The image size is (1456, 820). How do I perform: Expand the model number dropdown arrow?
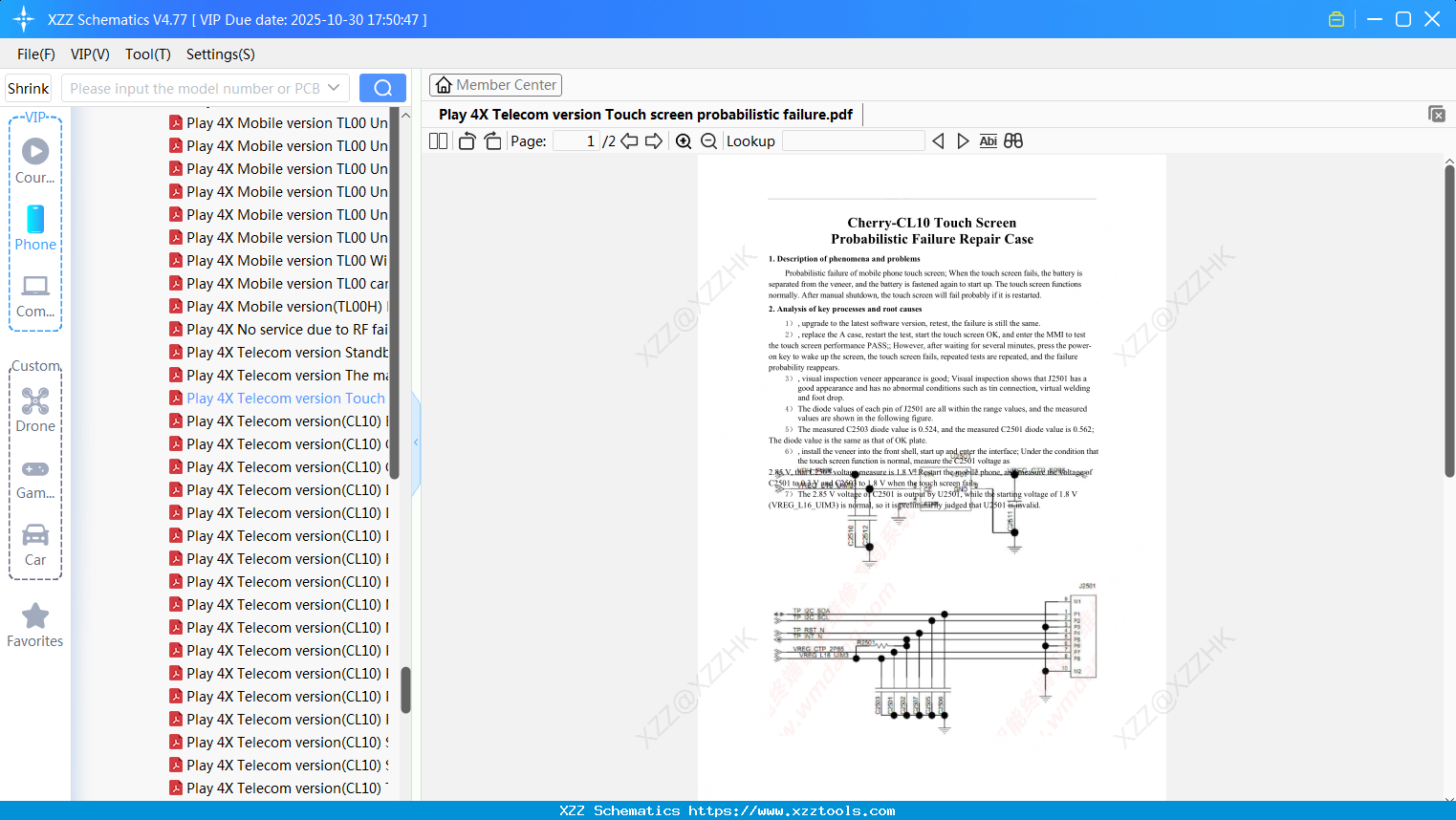point(334,88)
